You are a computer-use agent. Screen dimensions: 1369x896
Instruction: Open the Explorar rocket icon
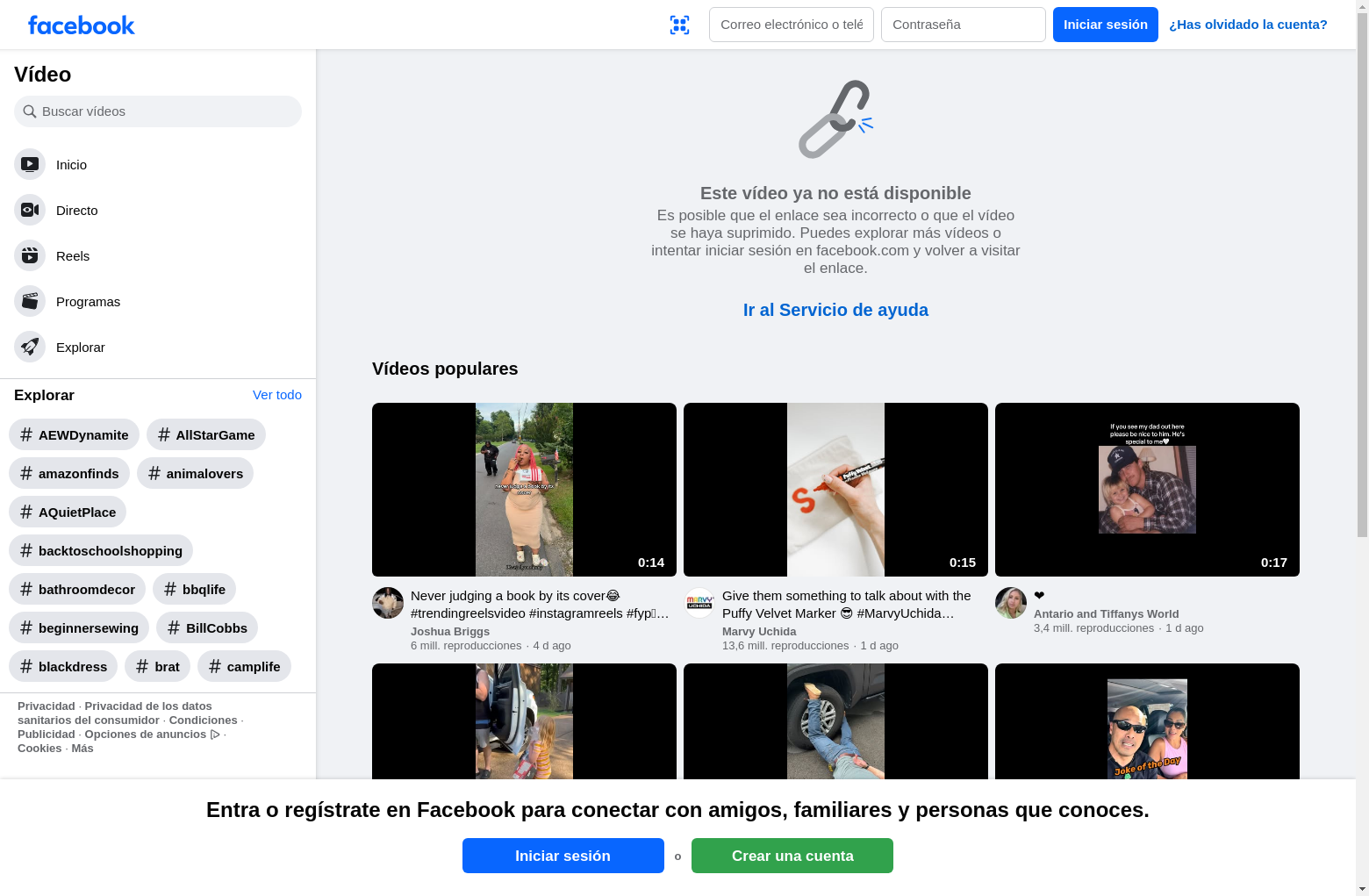click(30, 347)
